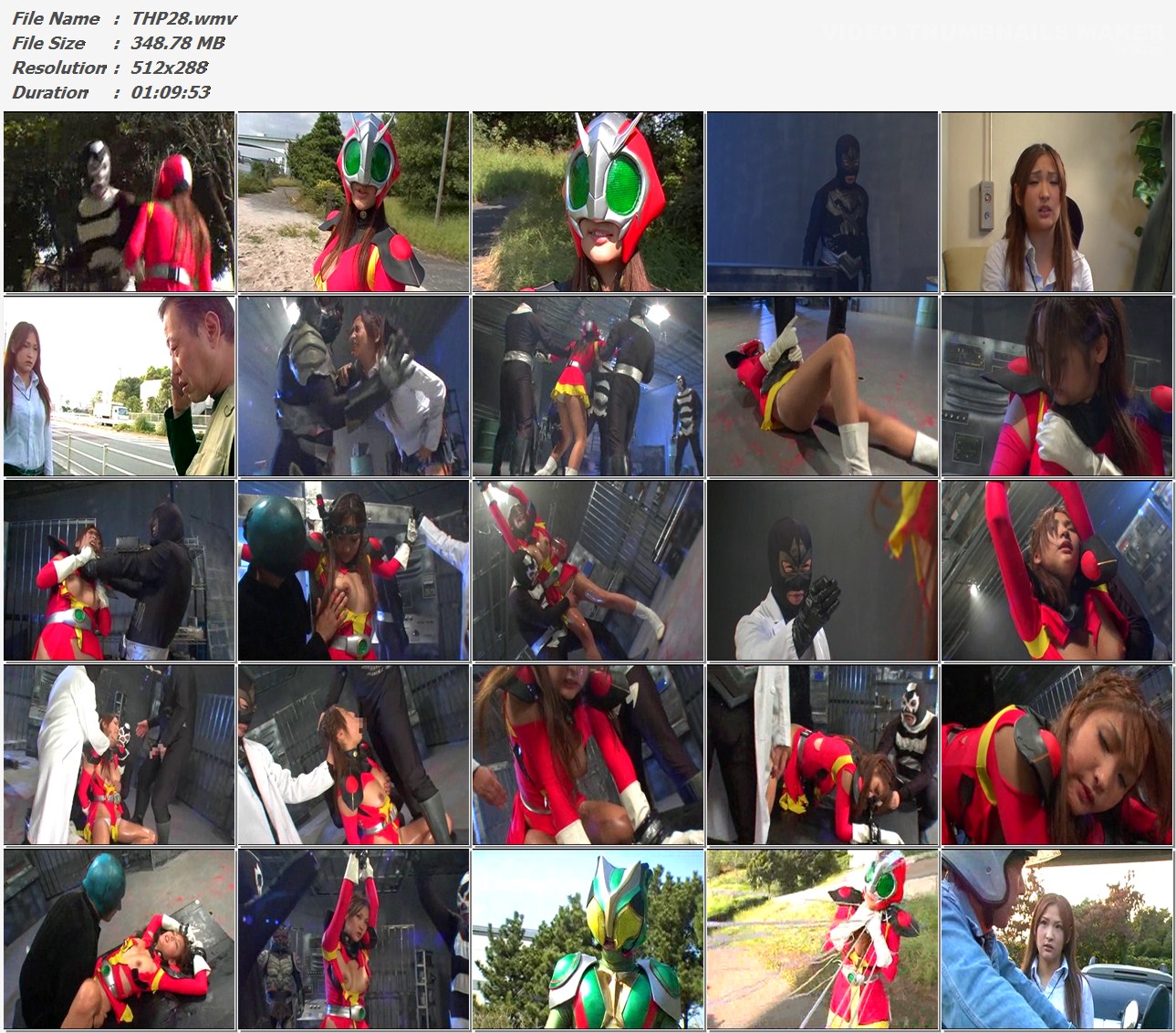The width and height of the screenshot is (1176, 1033).
Task: Open the thumbnail of striped masked figure fighting outdoors
Action: [x=120, y=202]
